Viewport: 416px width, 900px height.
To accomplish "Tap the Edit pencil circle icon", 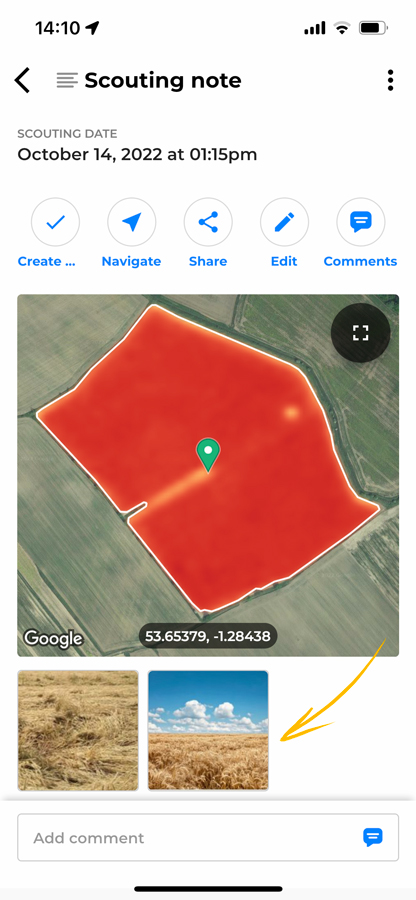I will click(284, 222).
